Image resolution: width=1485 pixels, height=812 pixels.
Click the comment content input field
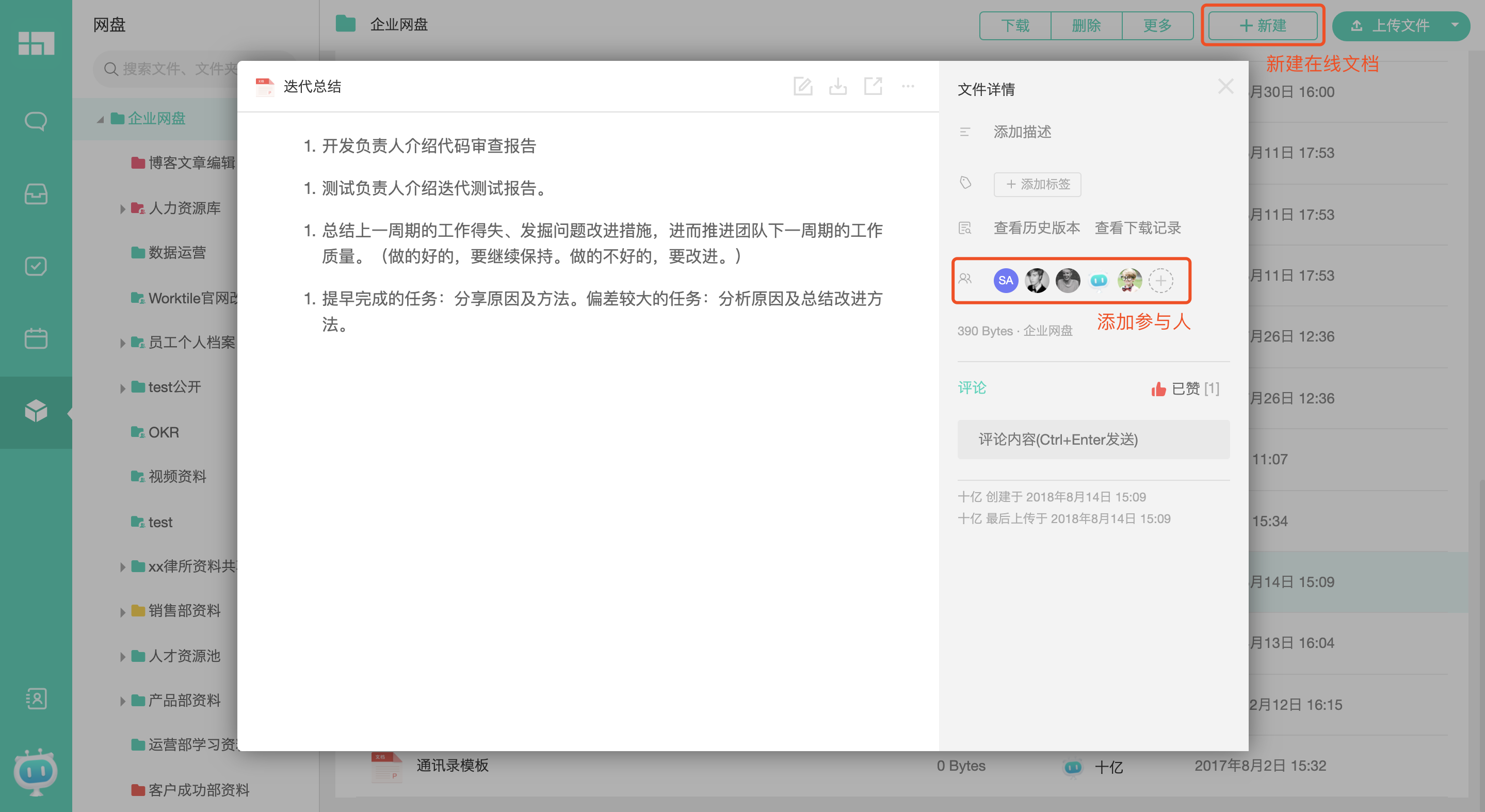coord(1093,440)
